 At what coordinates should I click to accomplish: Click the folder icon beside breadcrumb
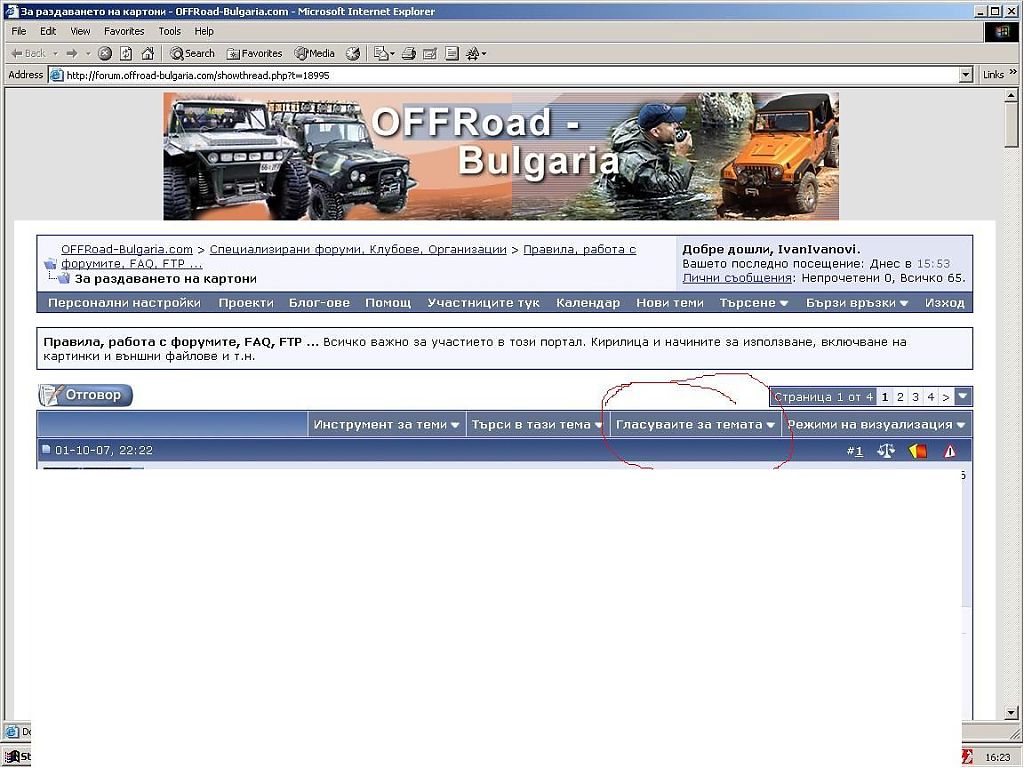tap(50, 264)
